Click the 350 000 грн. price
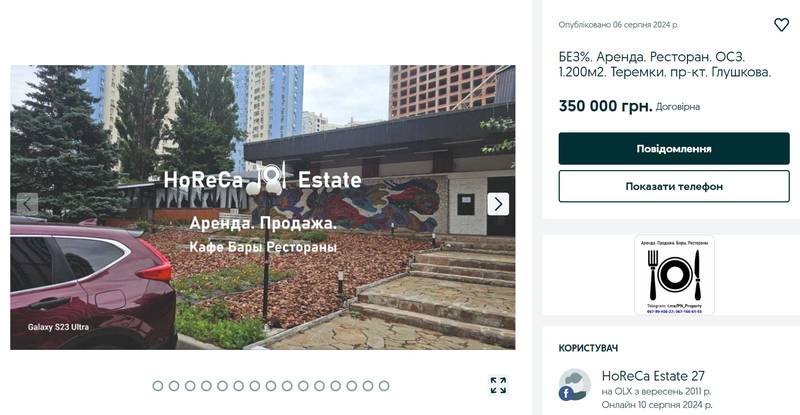The image size is (800, 415). pyautogui.click(x=605, y=106)
